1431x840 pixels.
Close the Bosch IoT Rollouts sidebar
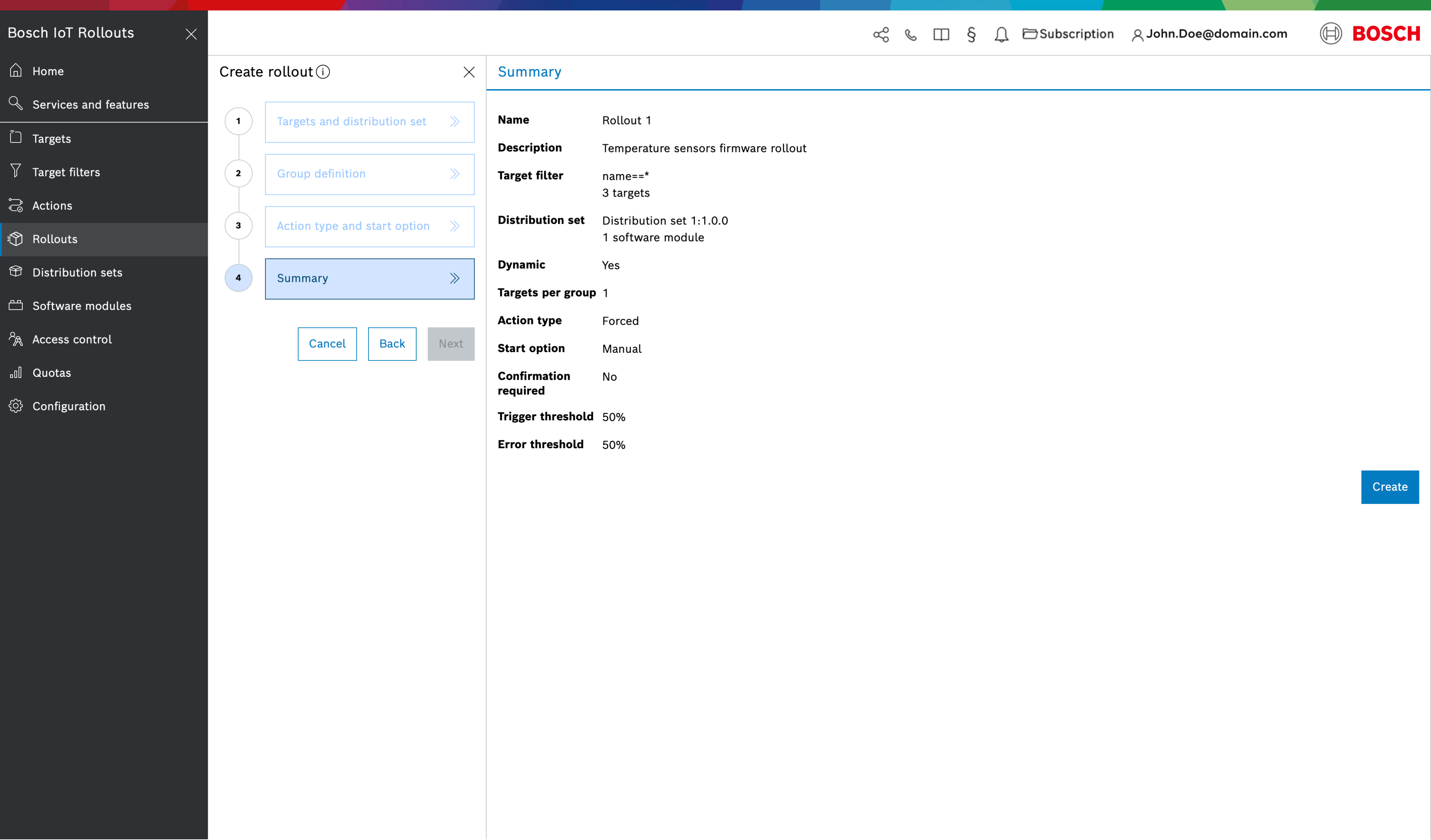[191, 34]
